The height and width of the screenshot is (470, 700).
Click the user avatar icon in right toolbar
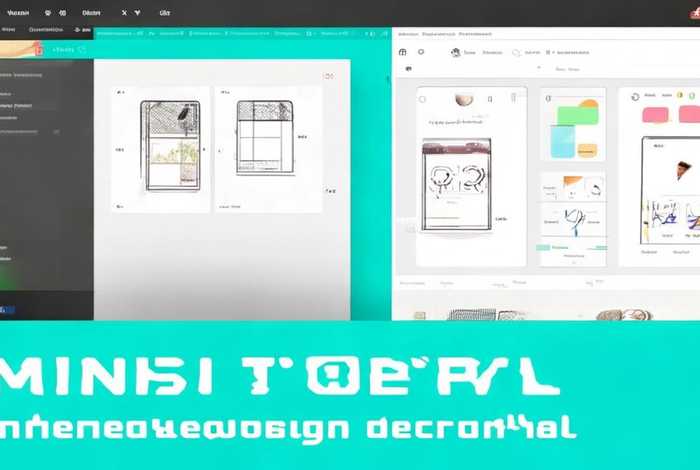click(455, 52)
